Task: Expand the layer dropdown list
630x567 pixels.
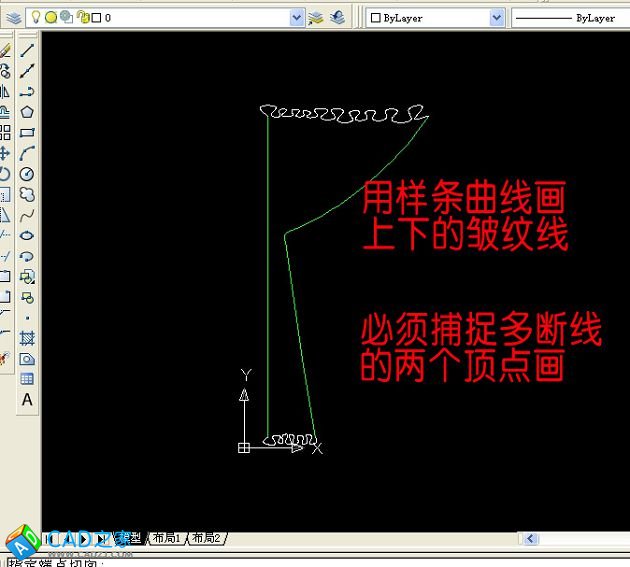Action: click(x=296, y=17)
